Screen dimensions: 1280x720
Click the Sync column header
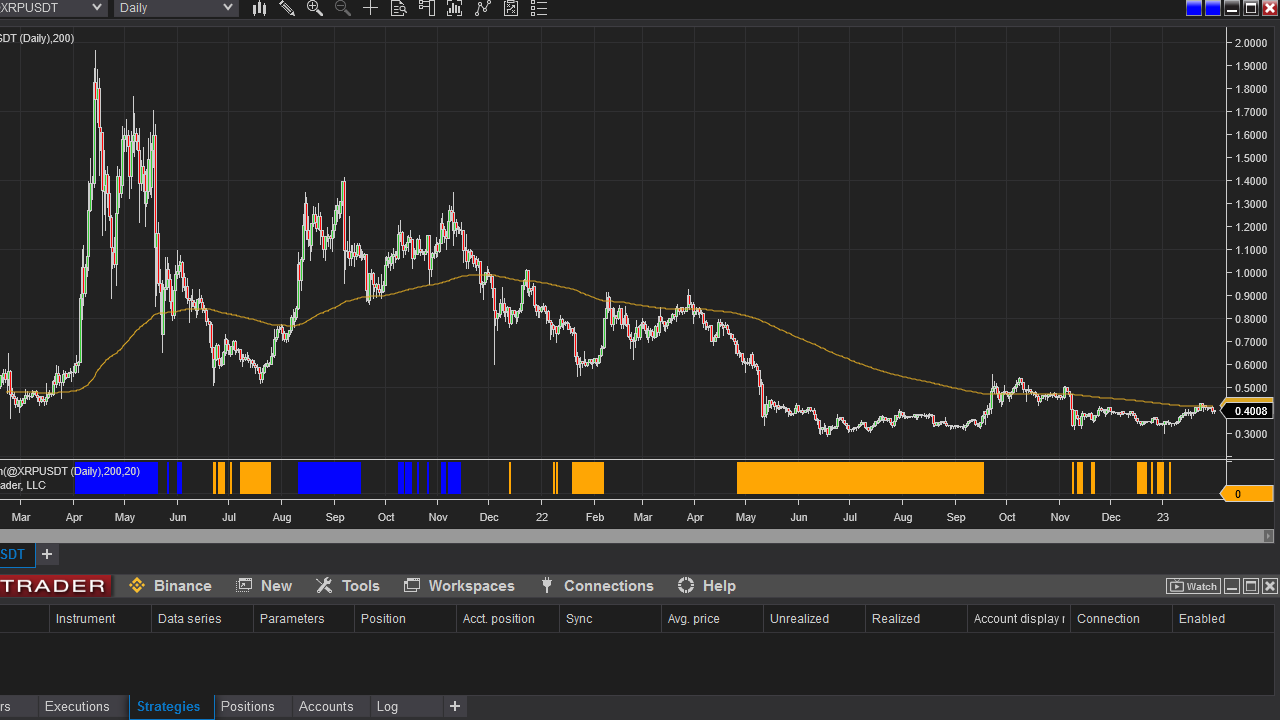610,619
